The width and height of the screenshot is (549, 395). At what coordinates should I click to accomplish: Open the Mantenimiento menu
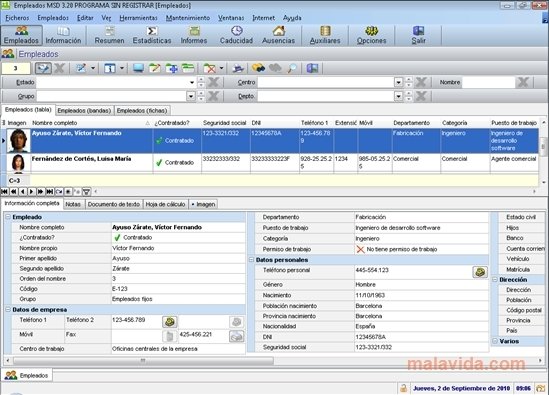pos(188,18)
